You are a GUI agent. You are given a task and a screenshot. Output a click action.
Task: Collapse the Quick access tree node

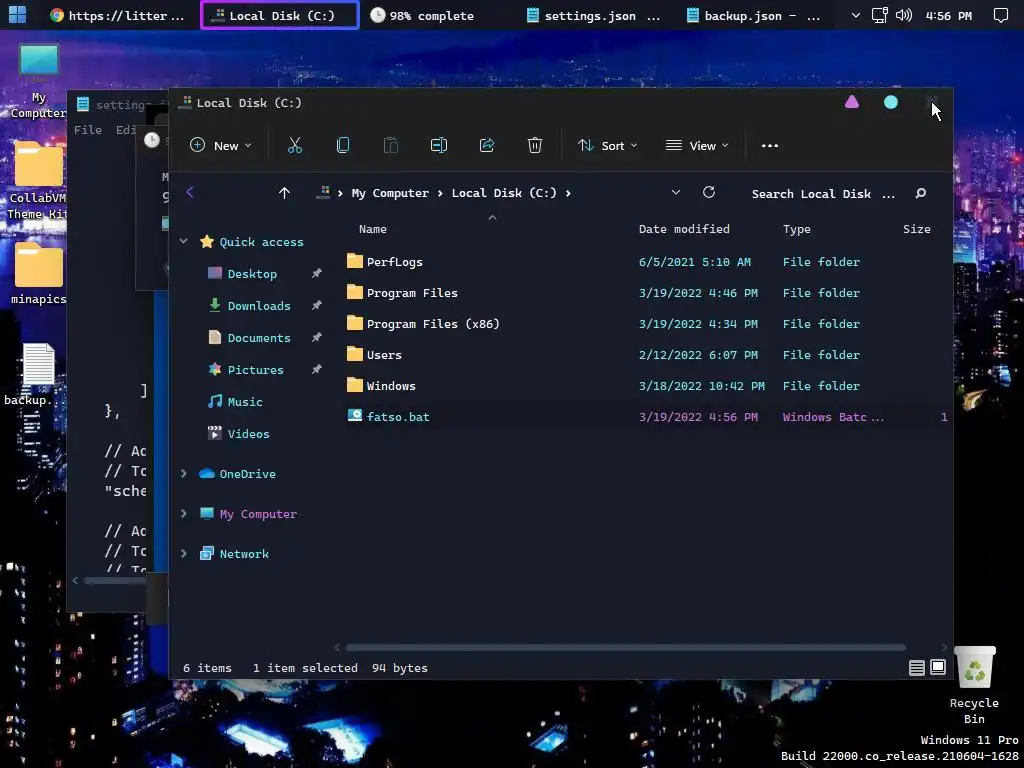point(184,241)
